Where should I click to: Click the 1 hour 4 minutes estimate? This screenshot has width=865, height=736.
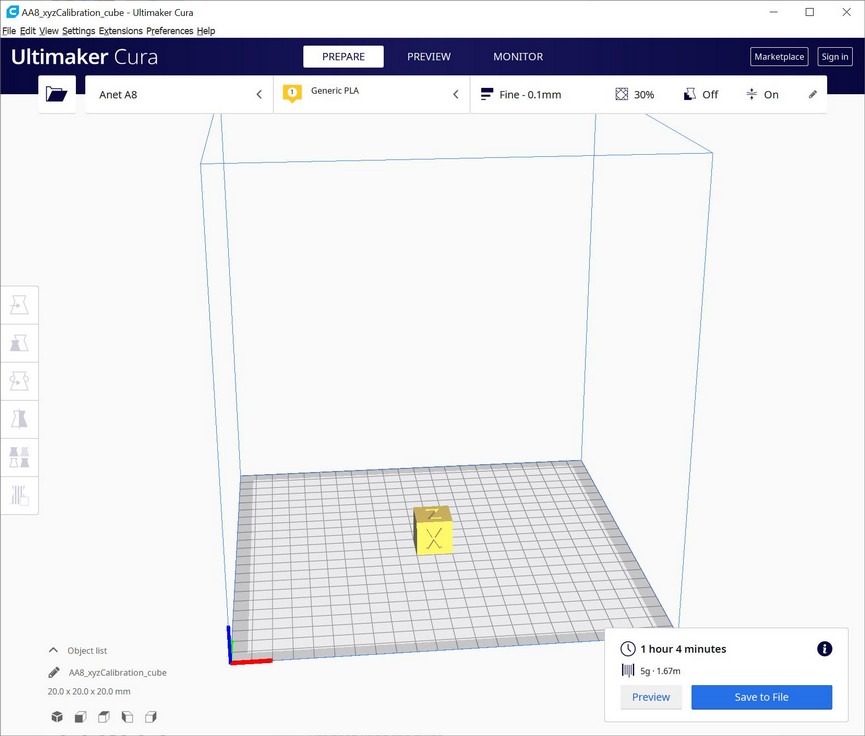683,649
